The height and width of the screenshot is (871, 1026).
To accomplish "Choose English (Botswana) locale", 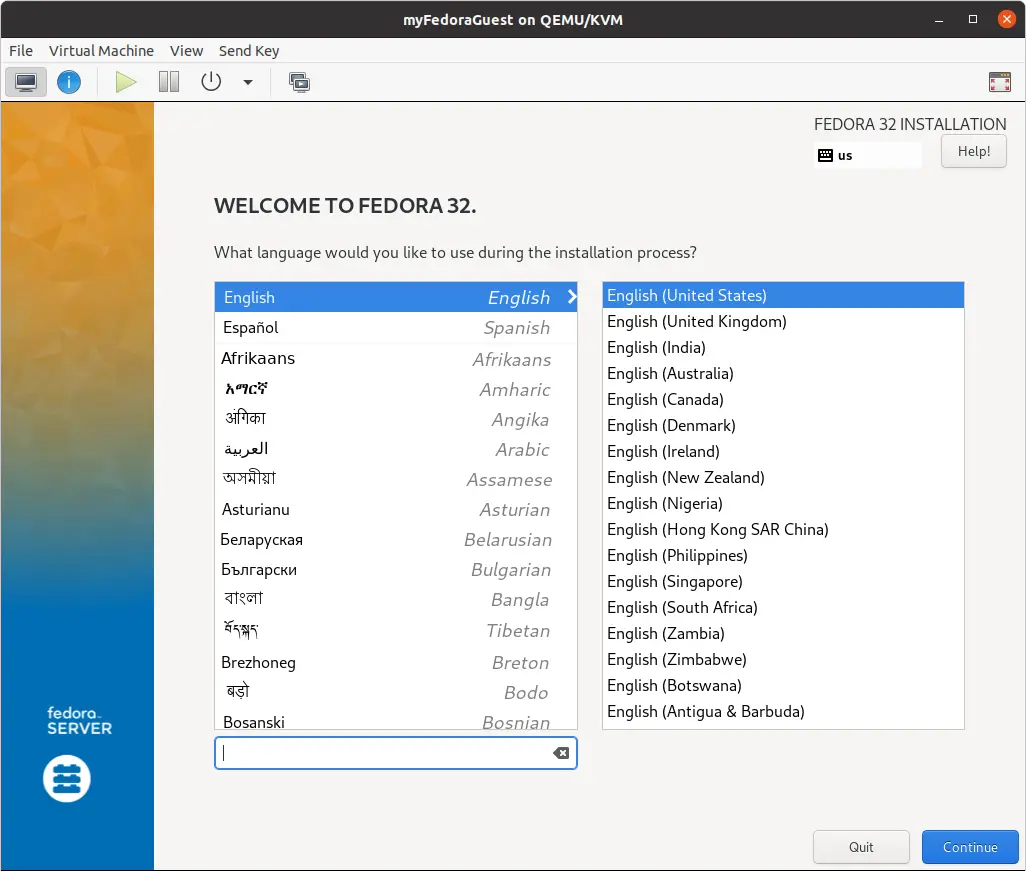I will [783, 686].
